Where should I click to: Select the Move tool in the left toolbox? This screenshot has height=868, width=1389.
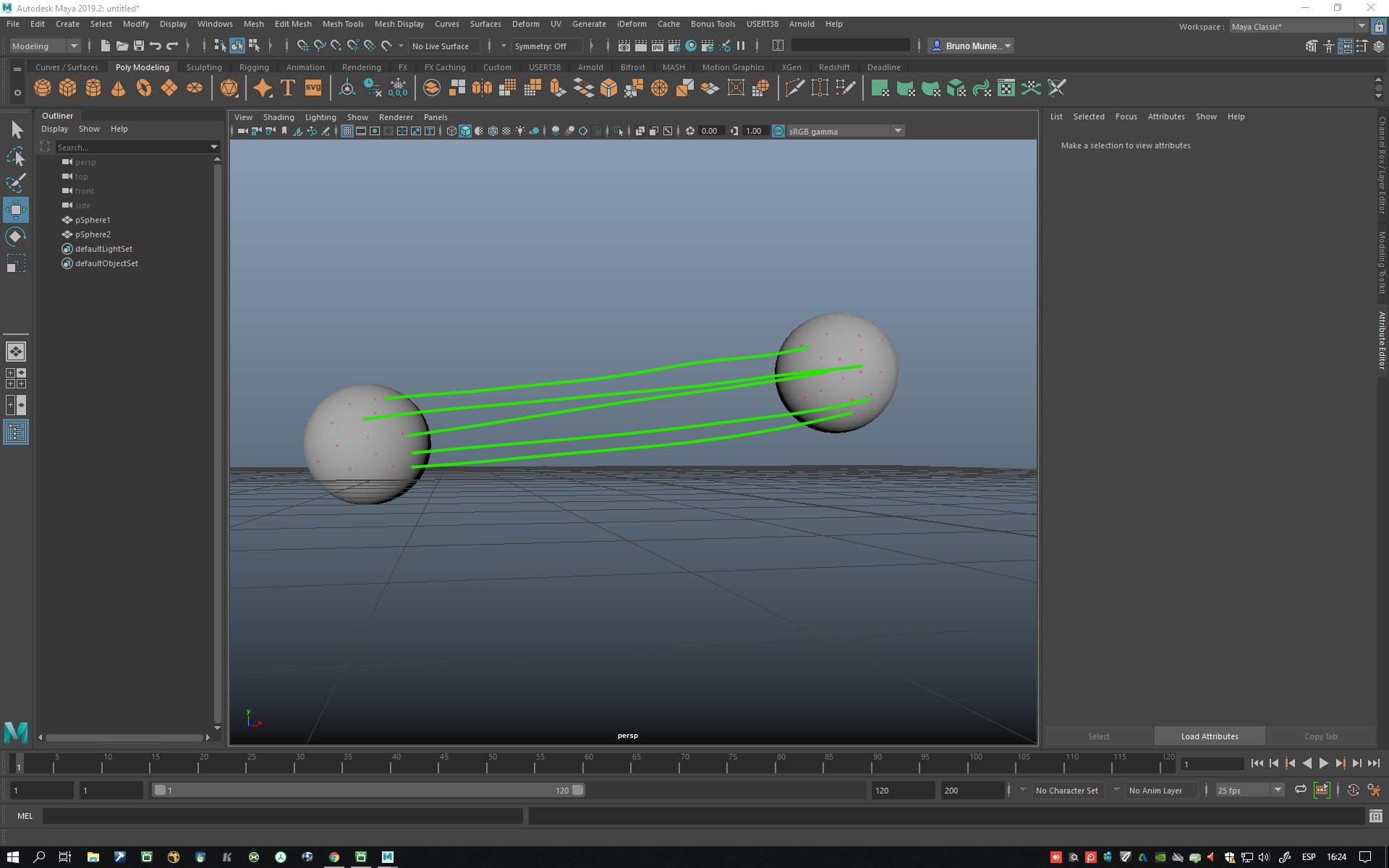15,210
